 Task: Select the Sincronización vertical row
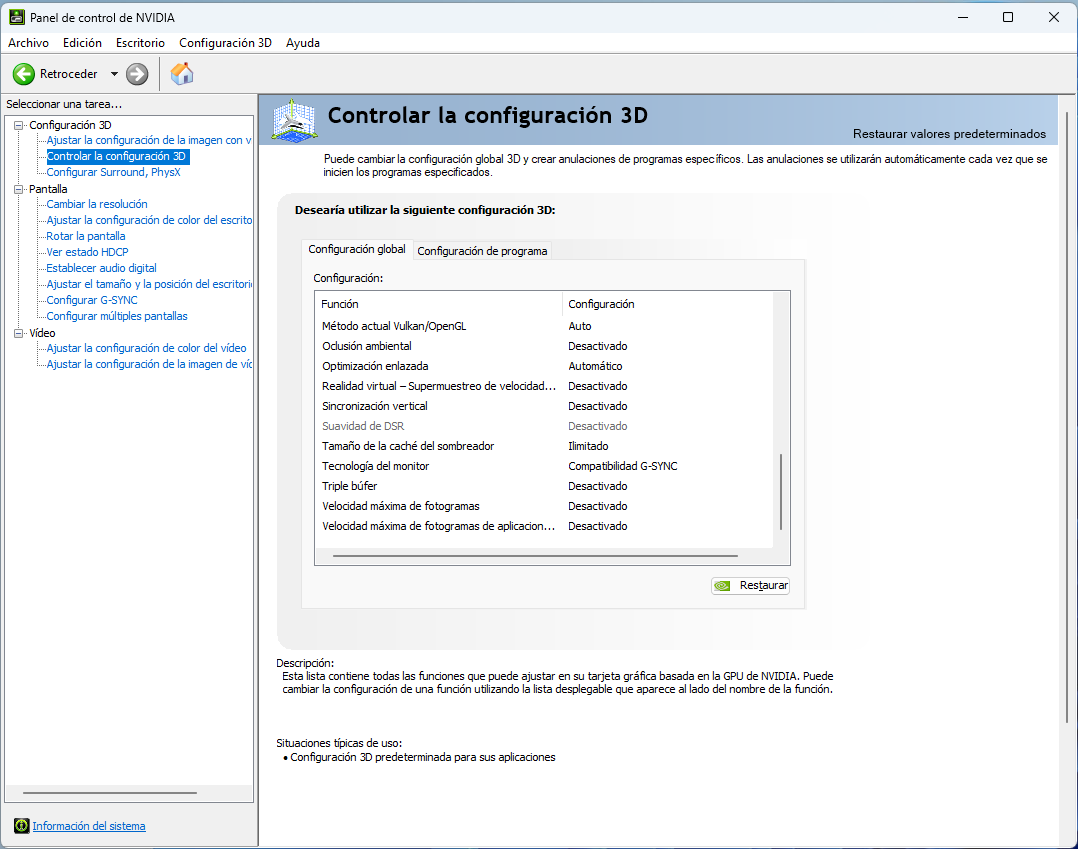click(x=544, y=406)
